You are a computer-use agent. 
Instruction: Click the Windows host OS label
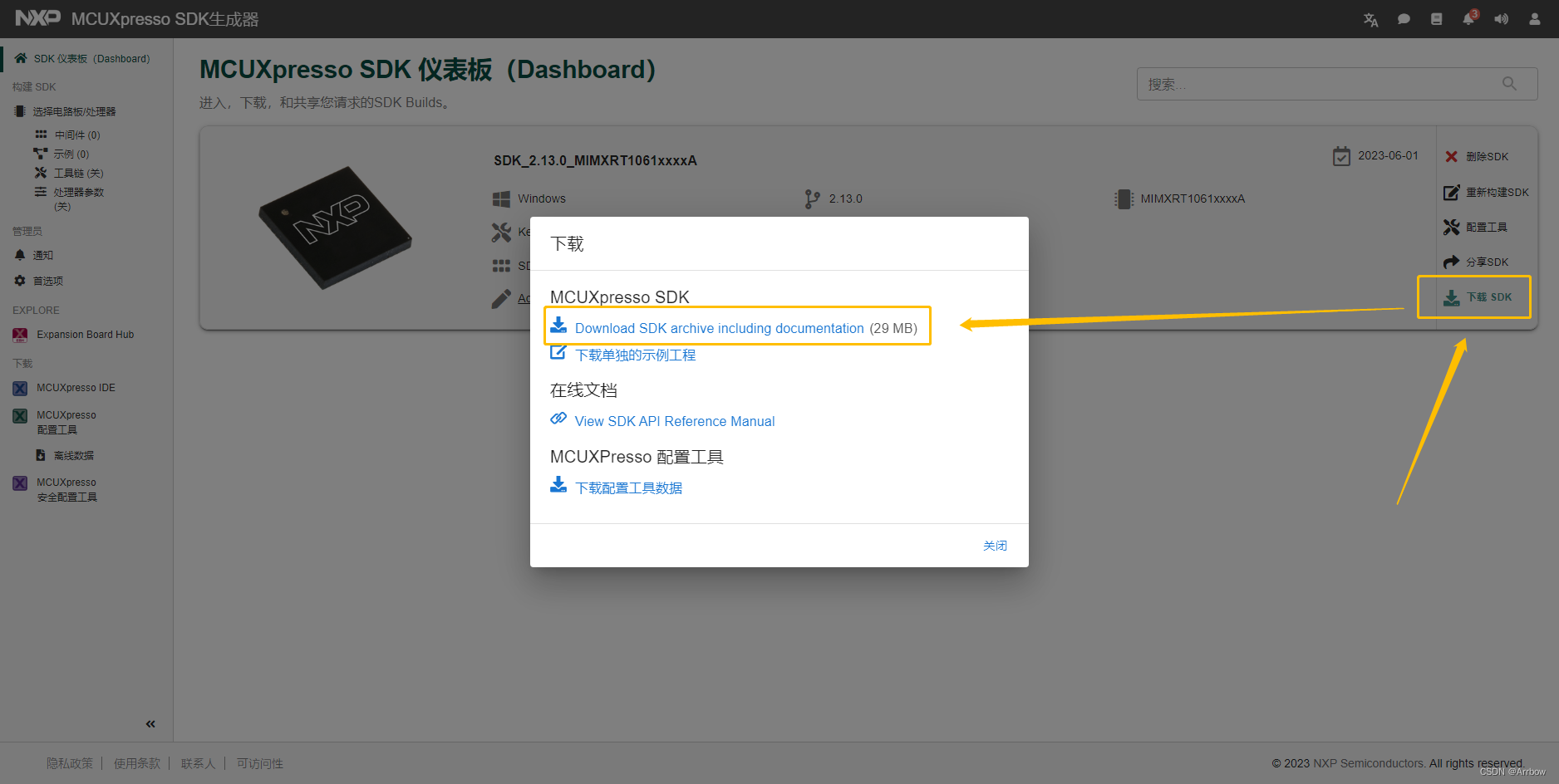(542, 198)
